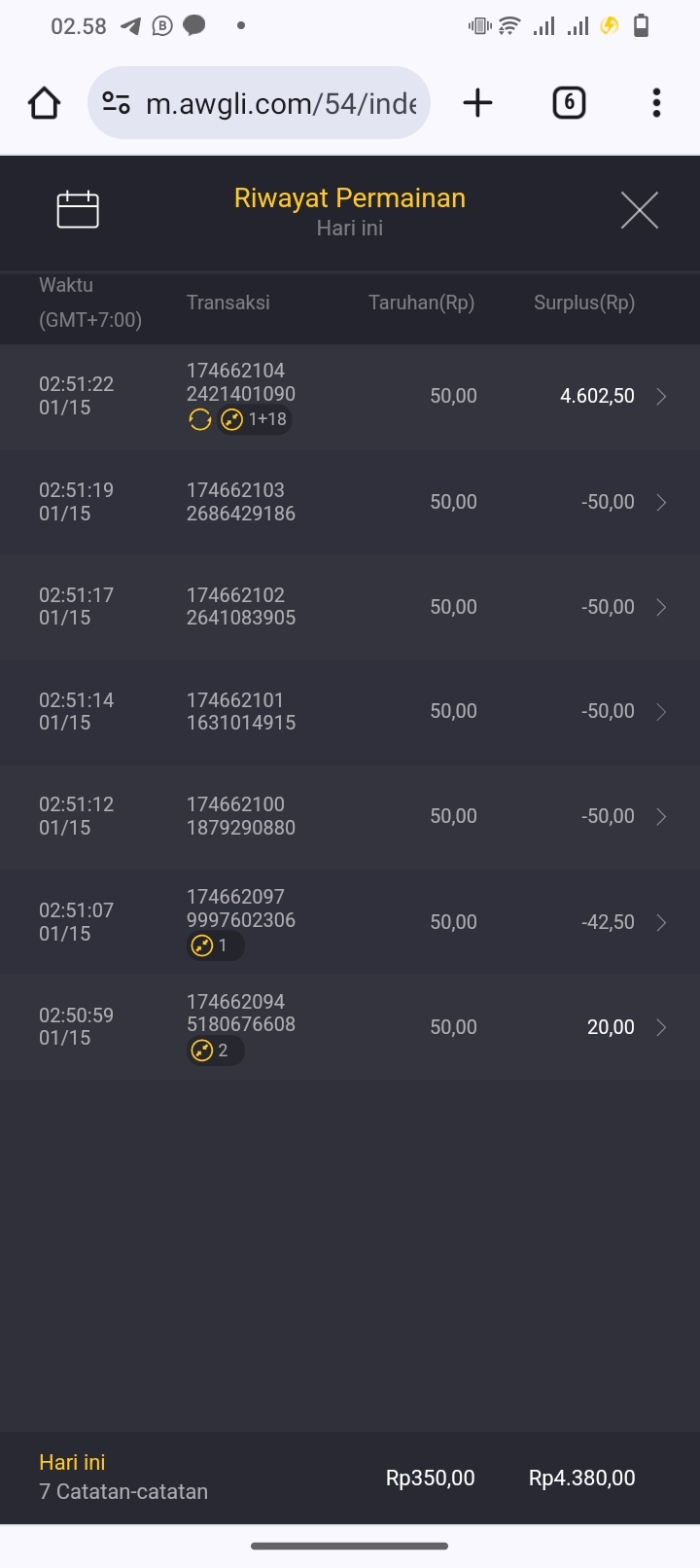This screenshot has width=700, height=1568.
Task: Click the badge marked 2 on 02:50:59 record
Action: (214, 1051)
